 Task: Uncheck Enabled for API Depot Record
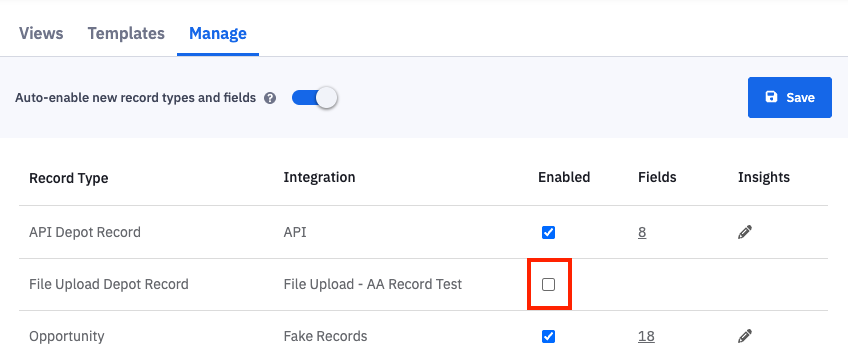pyautogui.click(x=548, y=233)
